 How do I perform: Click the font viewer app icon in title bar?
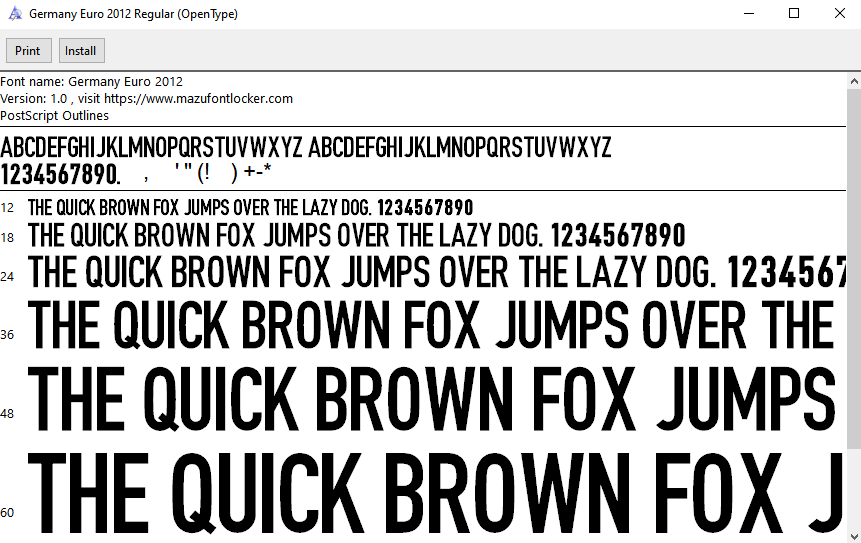[14, 15]
